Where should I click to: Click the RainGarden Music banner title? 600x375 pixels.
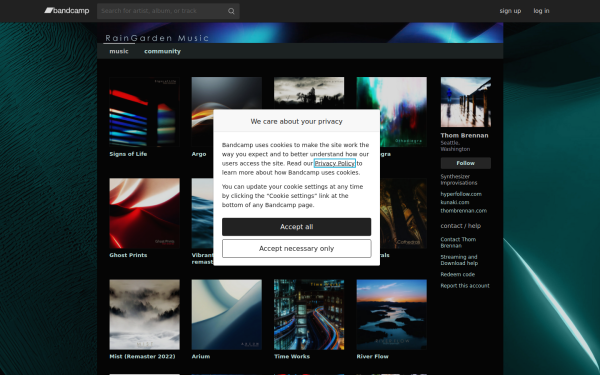click(x=157, y=38)
